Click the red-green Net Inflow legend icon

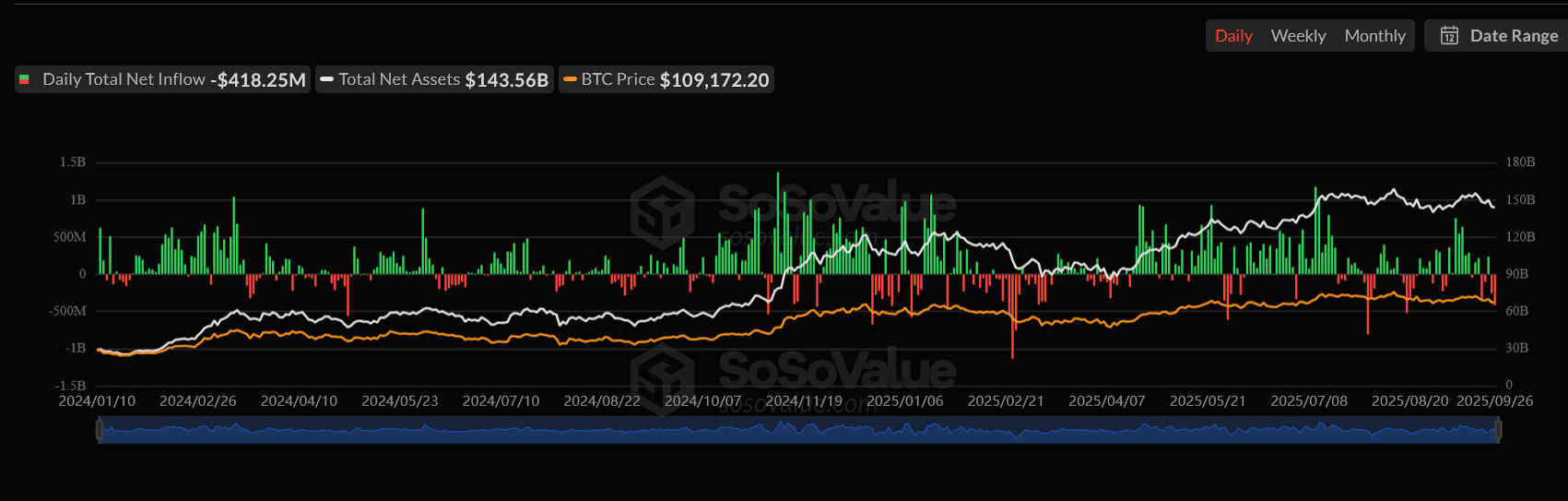tap(25, 80)
